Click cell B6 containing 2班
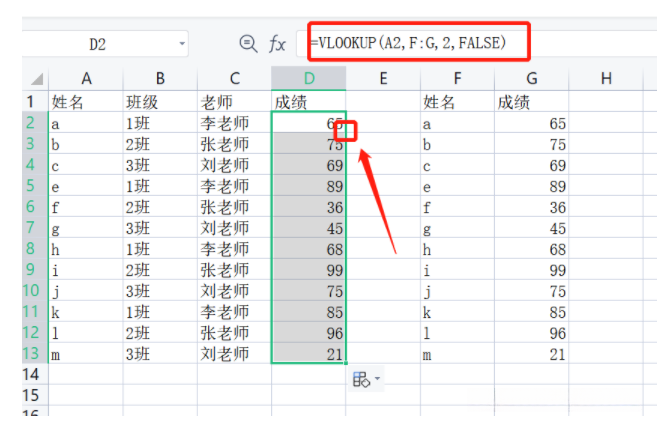The image size is (657, 421). [160, 206]
